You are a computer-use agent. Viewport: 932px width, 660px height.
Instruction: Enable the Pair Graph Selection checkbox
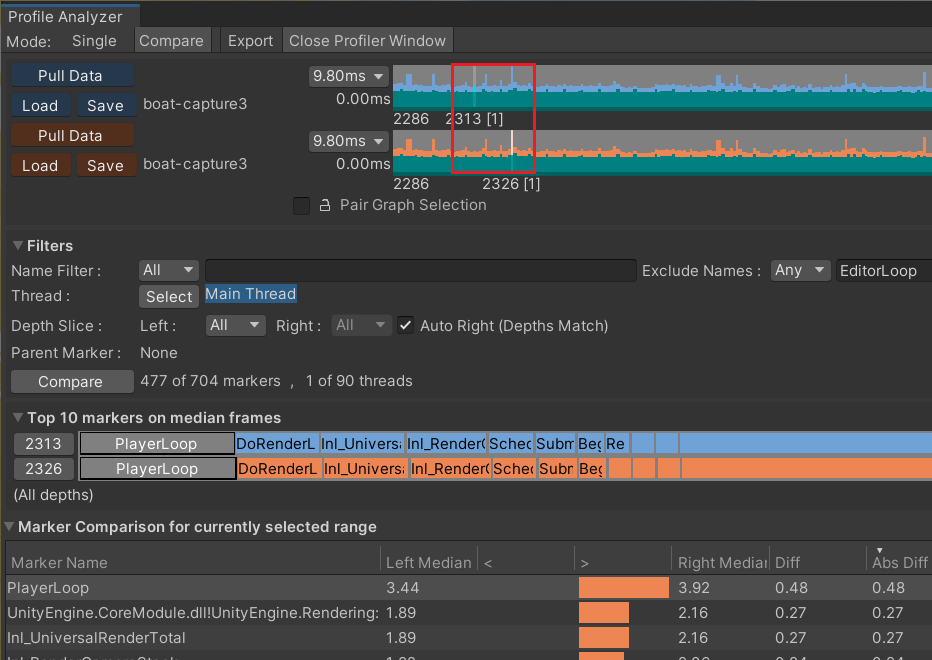pos(301,205)
